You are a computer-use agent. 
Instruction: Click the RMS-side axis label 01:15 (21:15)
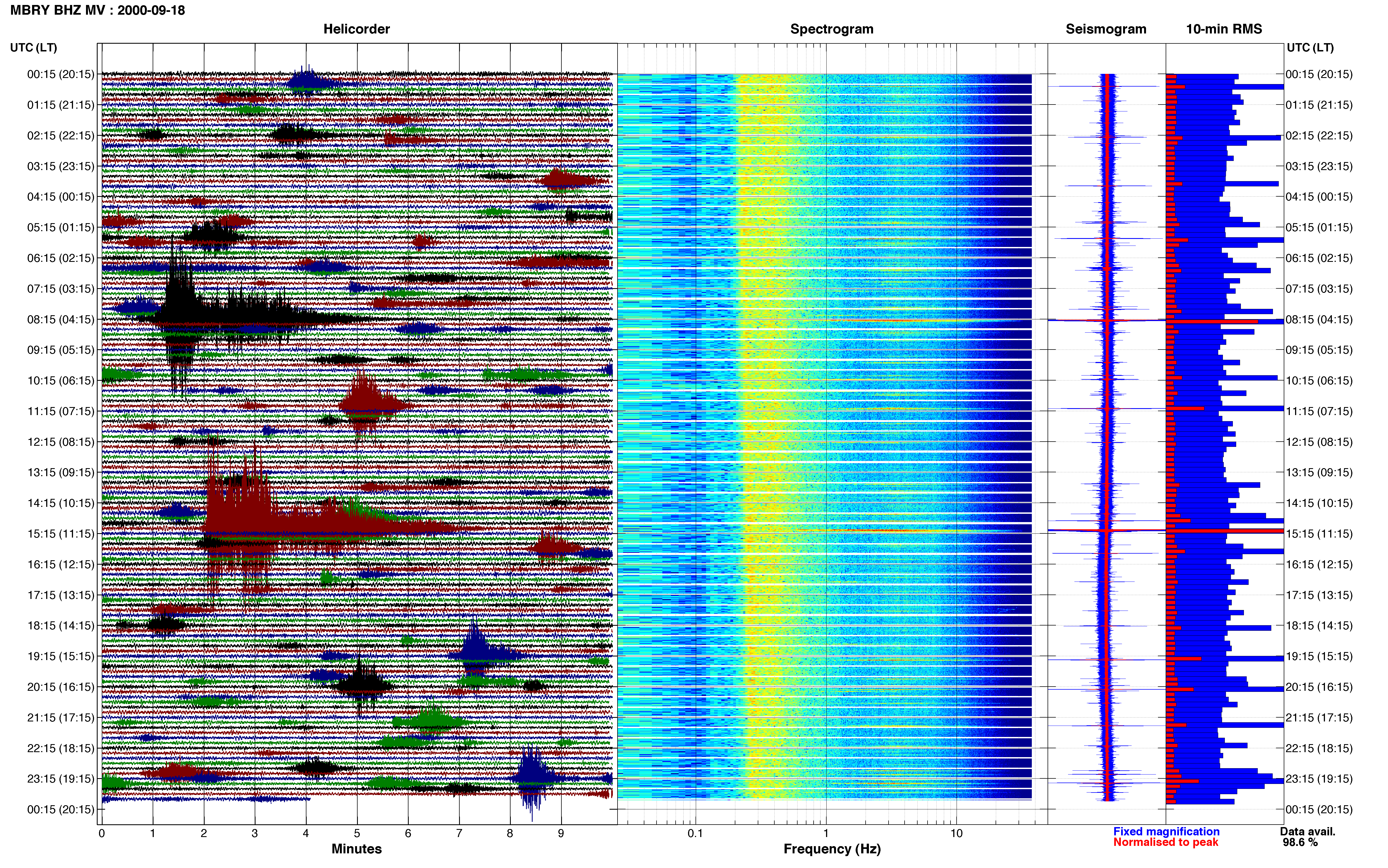1319,105
